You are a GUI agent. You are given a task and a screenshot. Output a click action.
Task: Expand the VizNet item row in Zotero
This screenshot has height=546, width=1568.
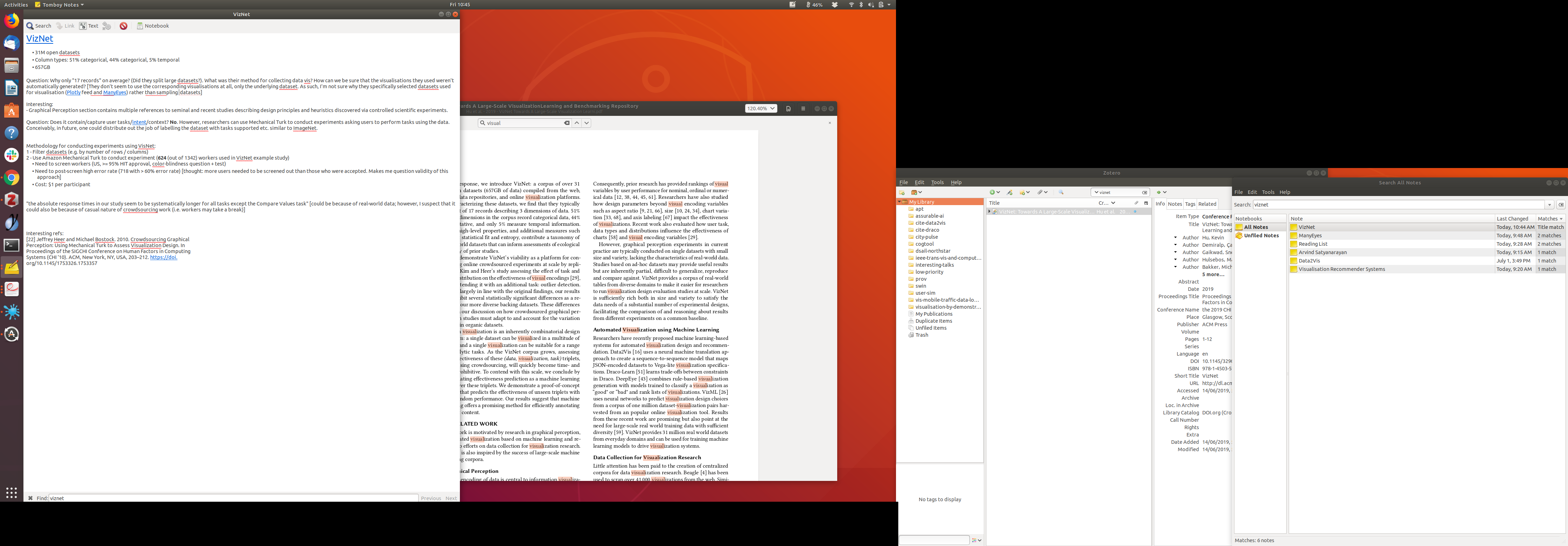click(989, 212)
